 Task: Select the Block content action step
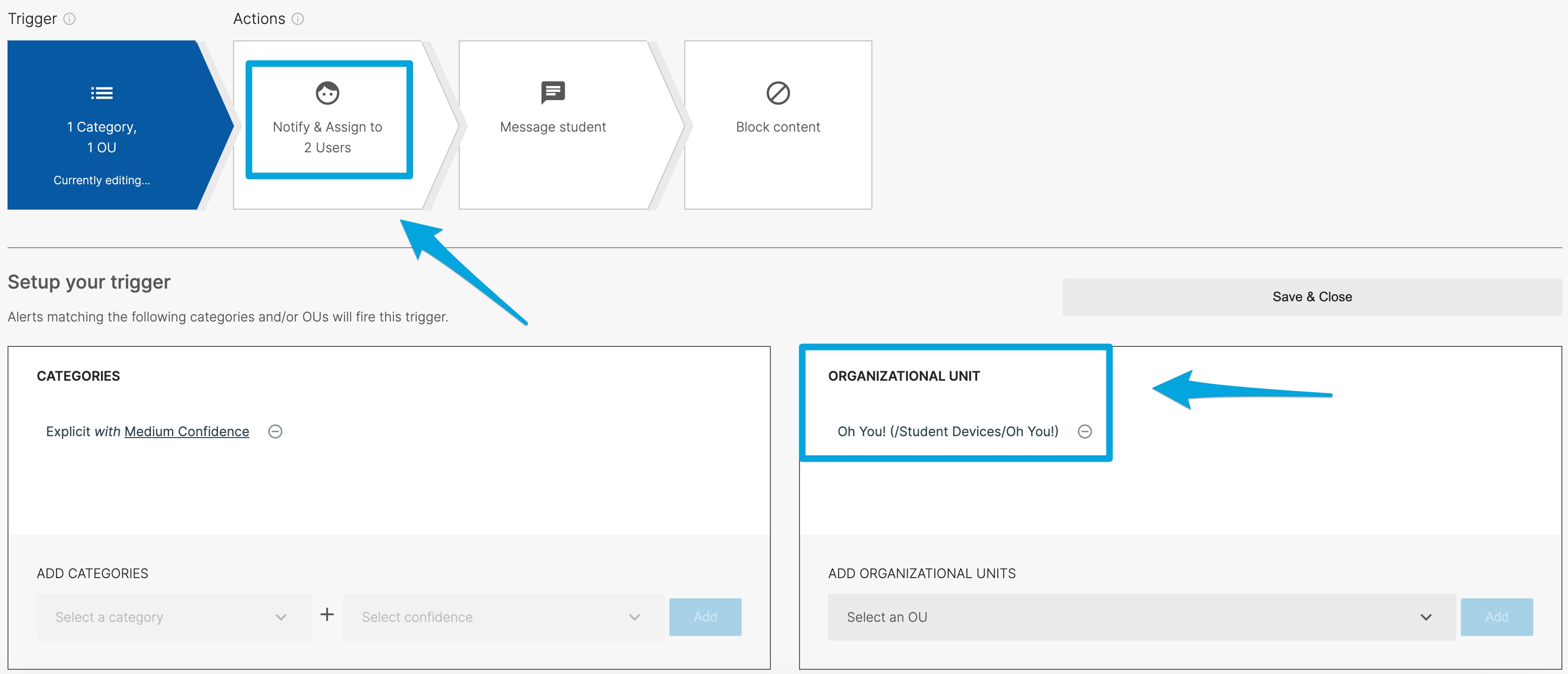click(778, 125)
